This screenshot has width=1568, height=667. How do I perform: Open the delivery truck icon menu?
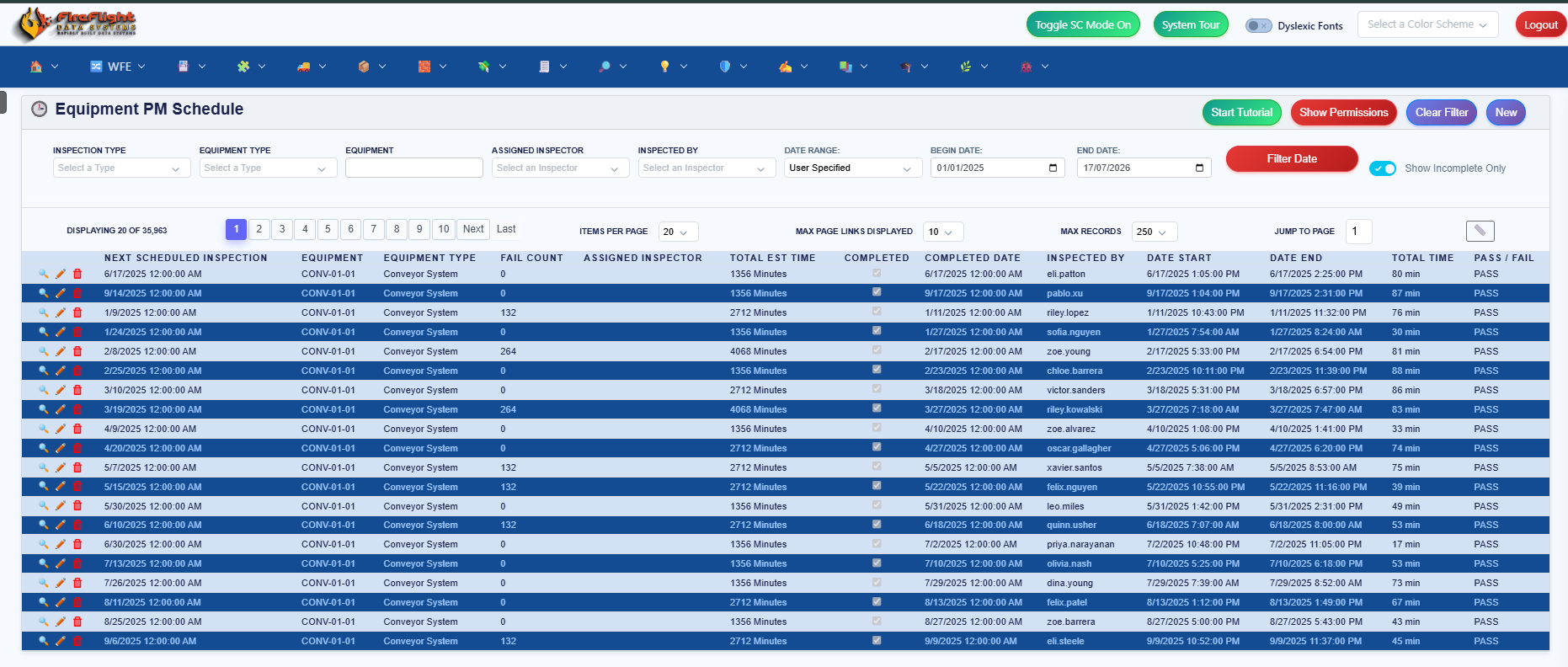311,67
